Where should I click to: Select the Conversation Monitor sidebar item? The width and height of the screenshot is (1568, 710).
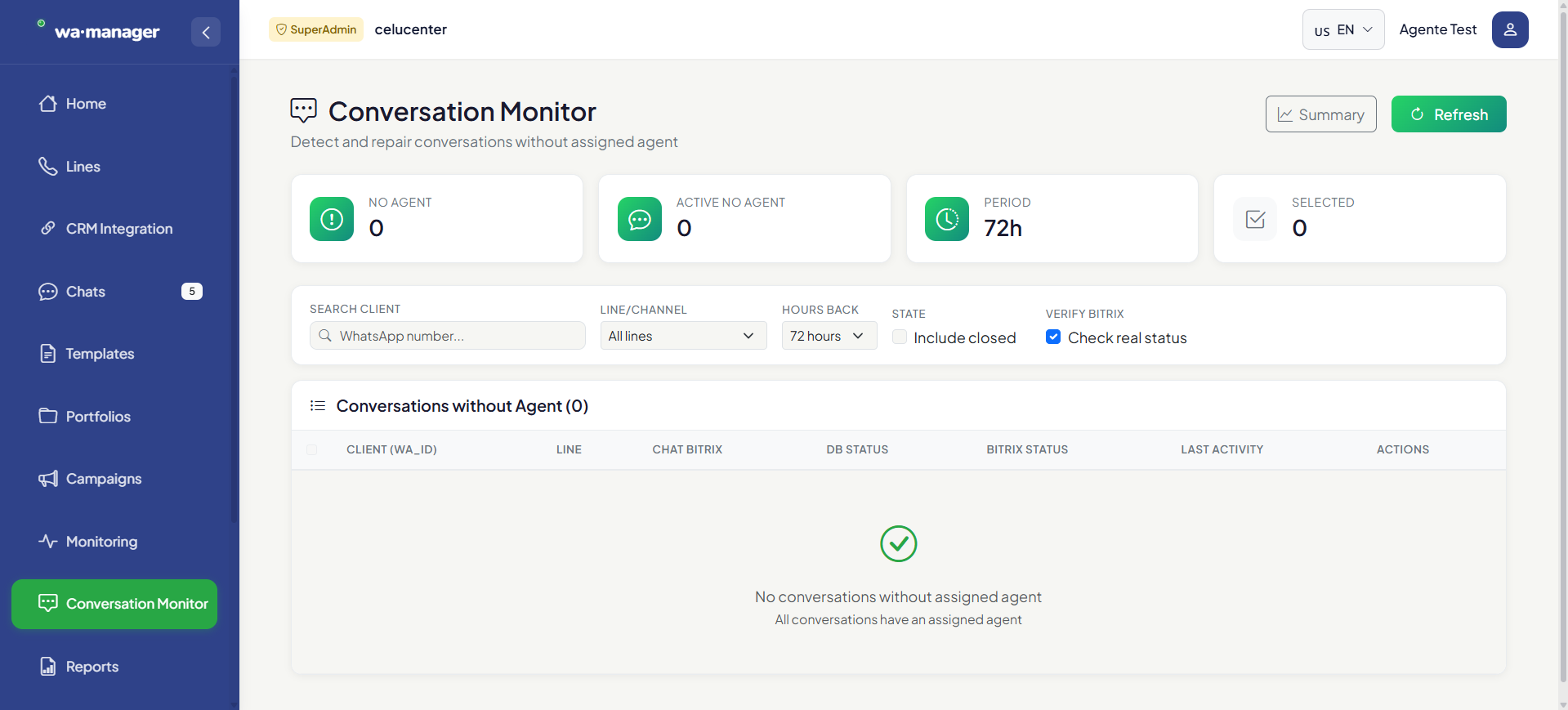pyautogui.click(x=114, y=604)
